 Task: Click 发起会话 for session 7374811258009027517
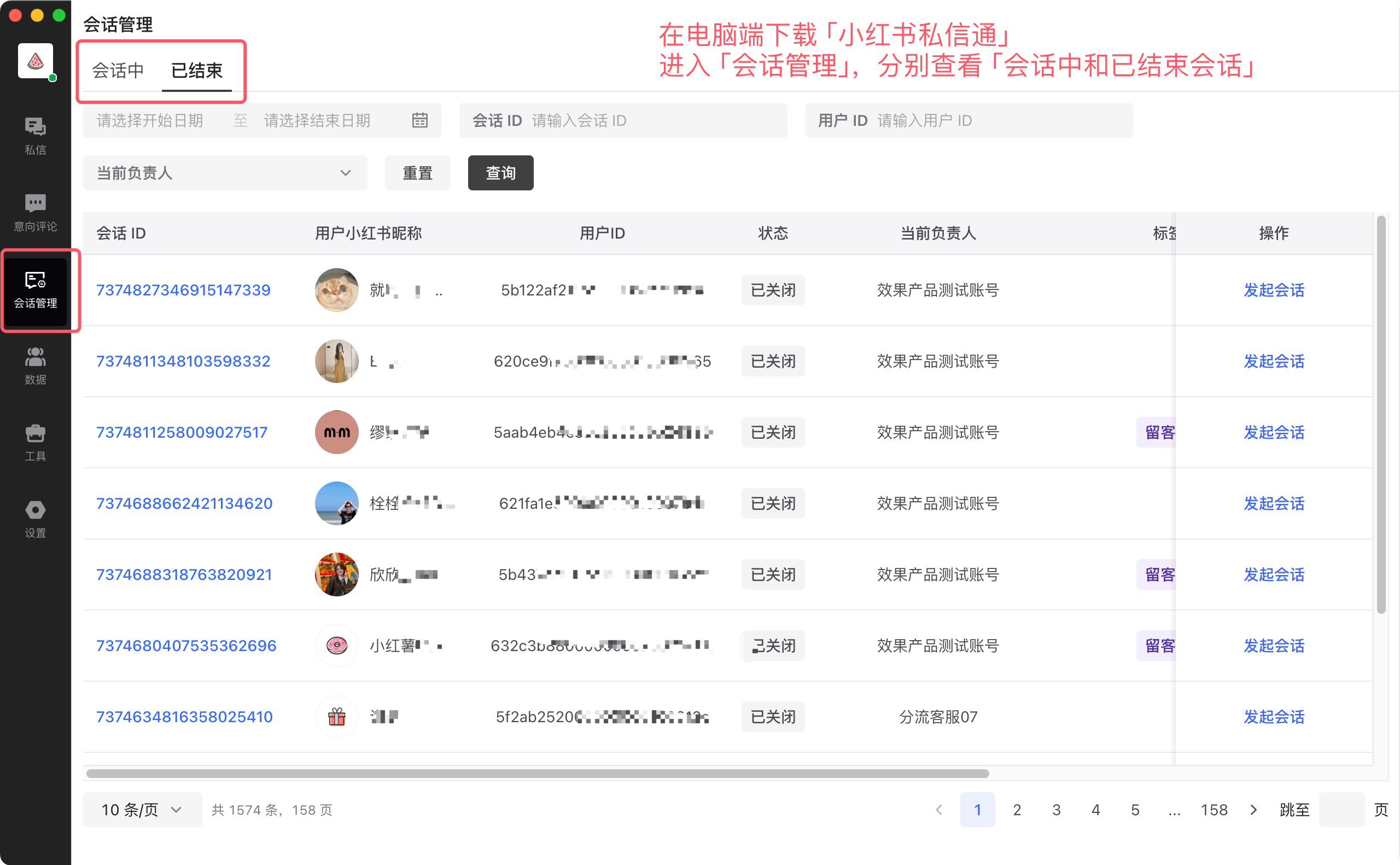1274,432
